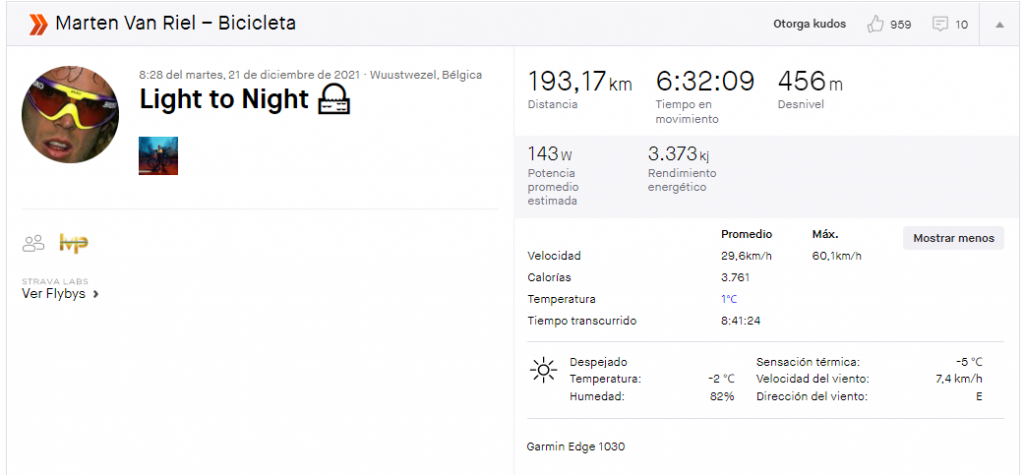Collapse the activity panel with the up arrow
This screenshot has height=475, width=1024.
[x=999, y=25]
